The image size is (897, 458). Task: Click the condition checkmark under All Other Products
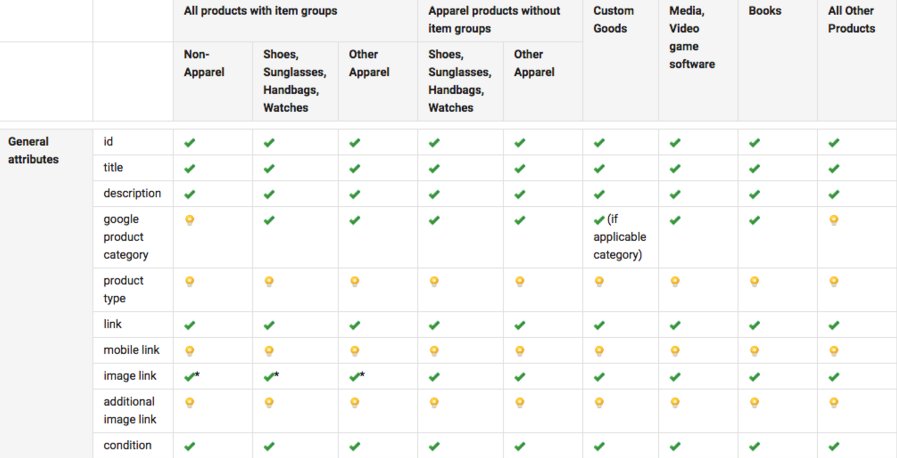[833, 447]
